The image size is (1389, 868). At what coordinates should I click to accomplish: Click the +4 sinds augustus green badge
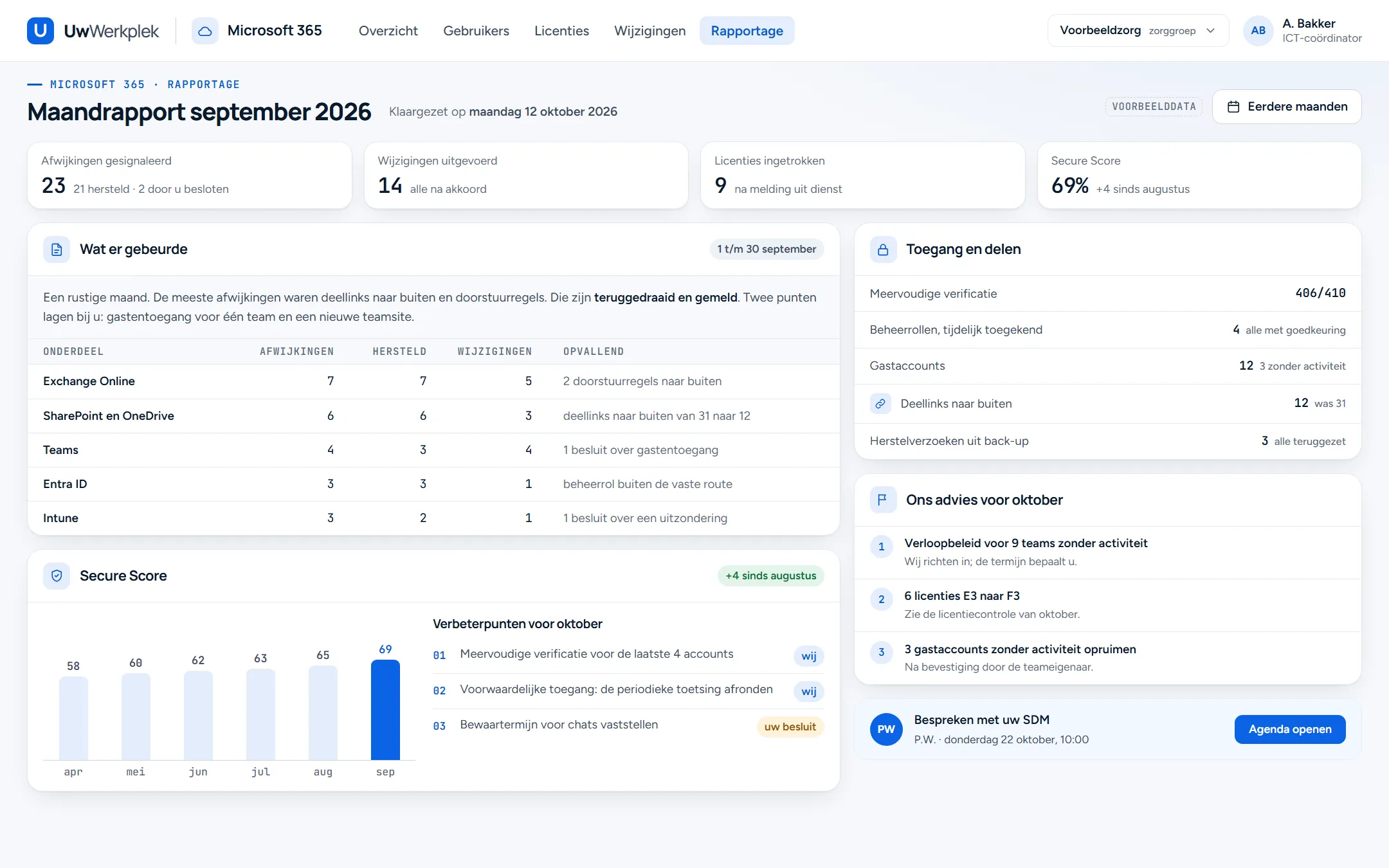point(770,576)
